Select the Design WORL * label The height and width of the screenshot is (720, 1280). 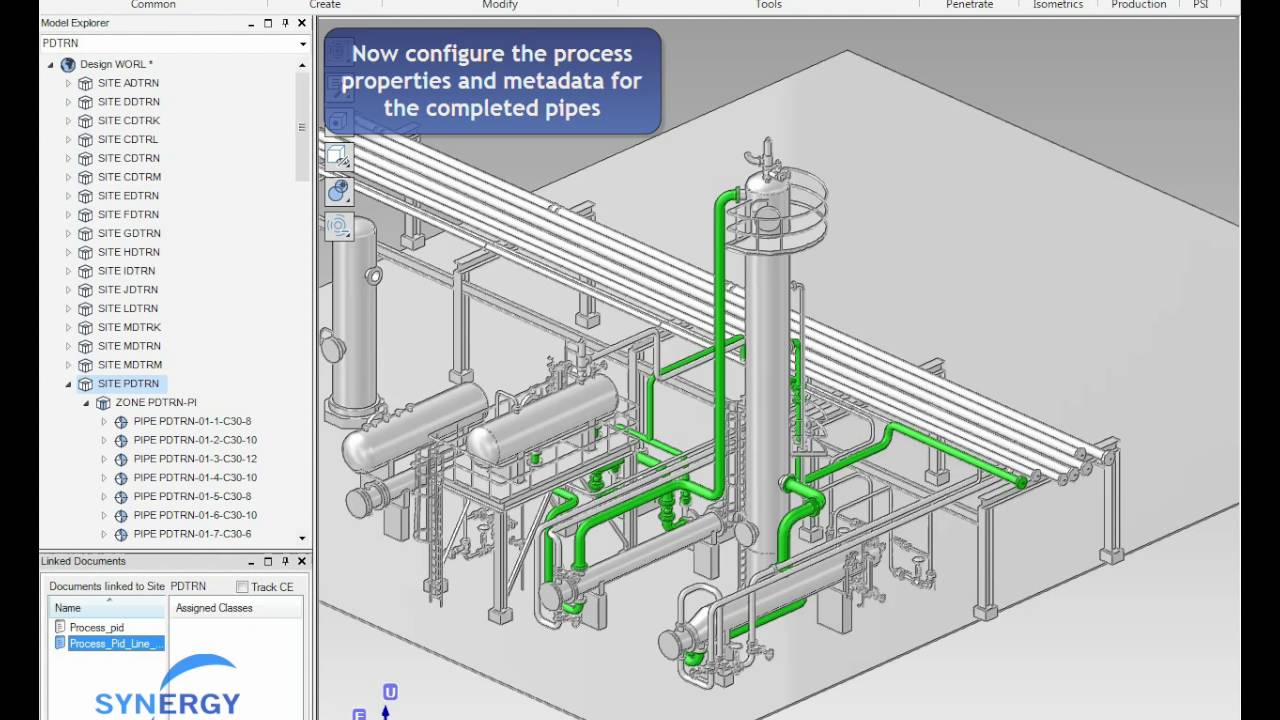pyautogui.click(x=116, y=64)
